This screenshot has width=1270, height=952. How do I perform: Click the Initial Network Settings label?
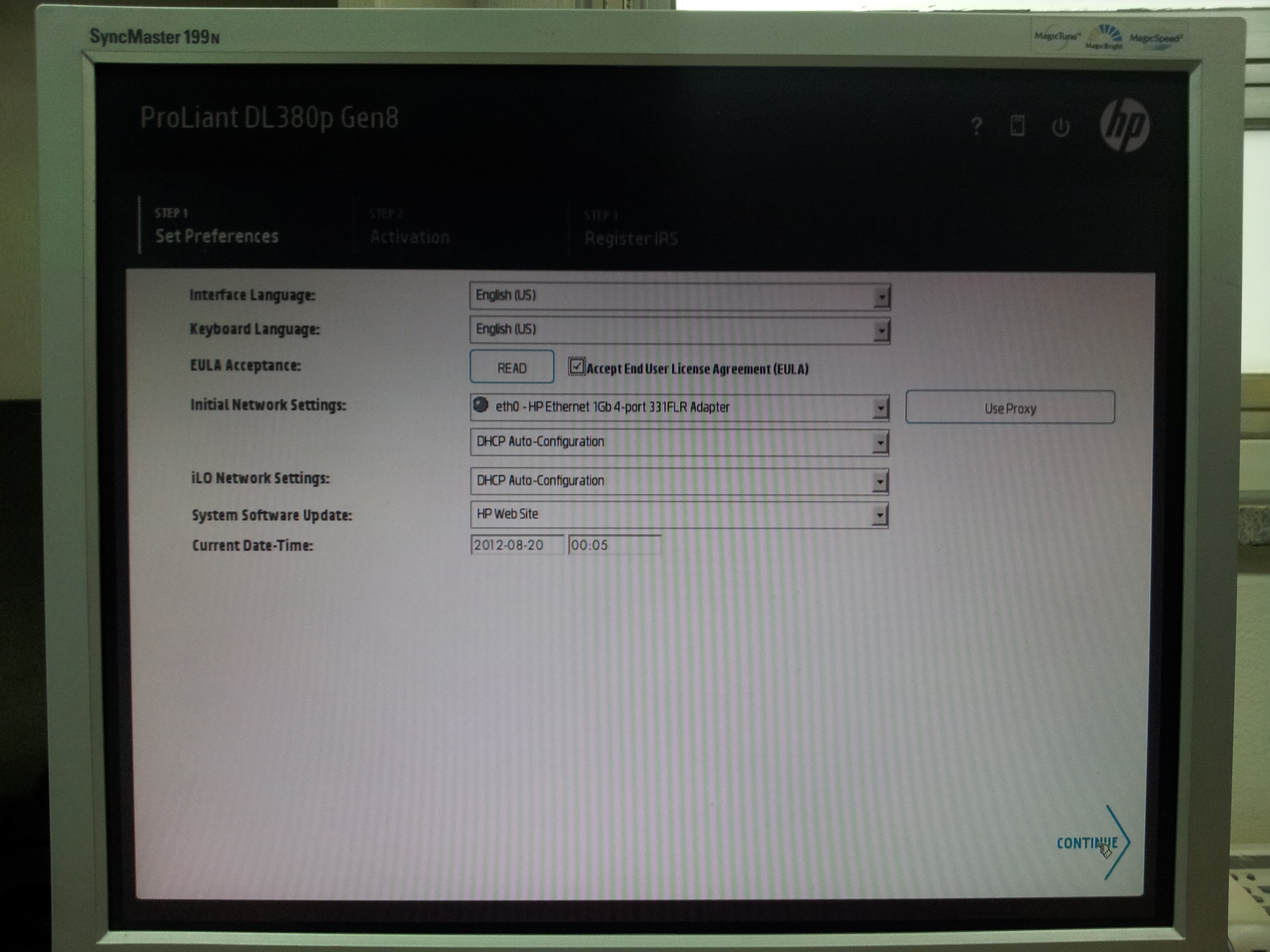(268, 405)
